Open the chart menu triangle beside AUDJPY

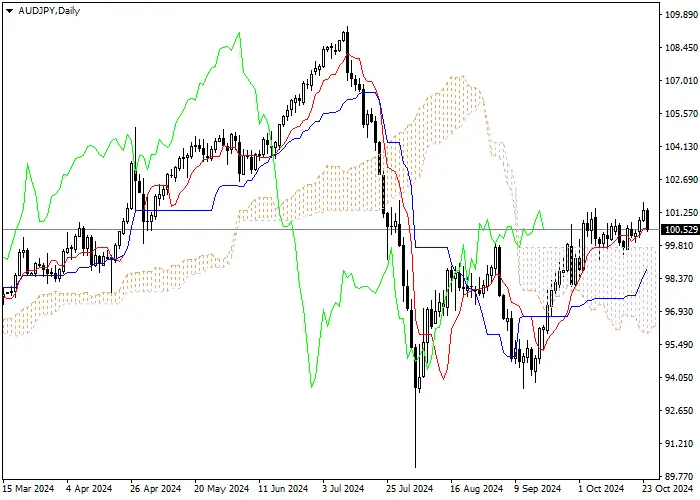coord(9,11)
